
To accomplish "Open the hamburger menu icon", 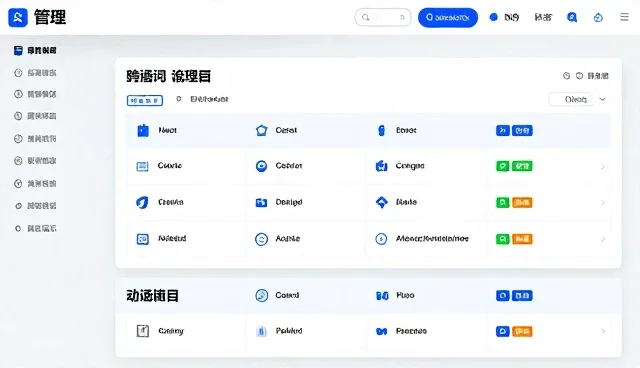I will (x=624, y=17).
